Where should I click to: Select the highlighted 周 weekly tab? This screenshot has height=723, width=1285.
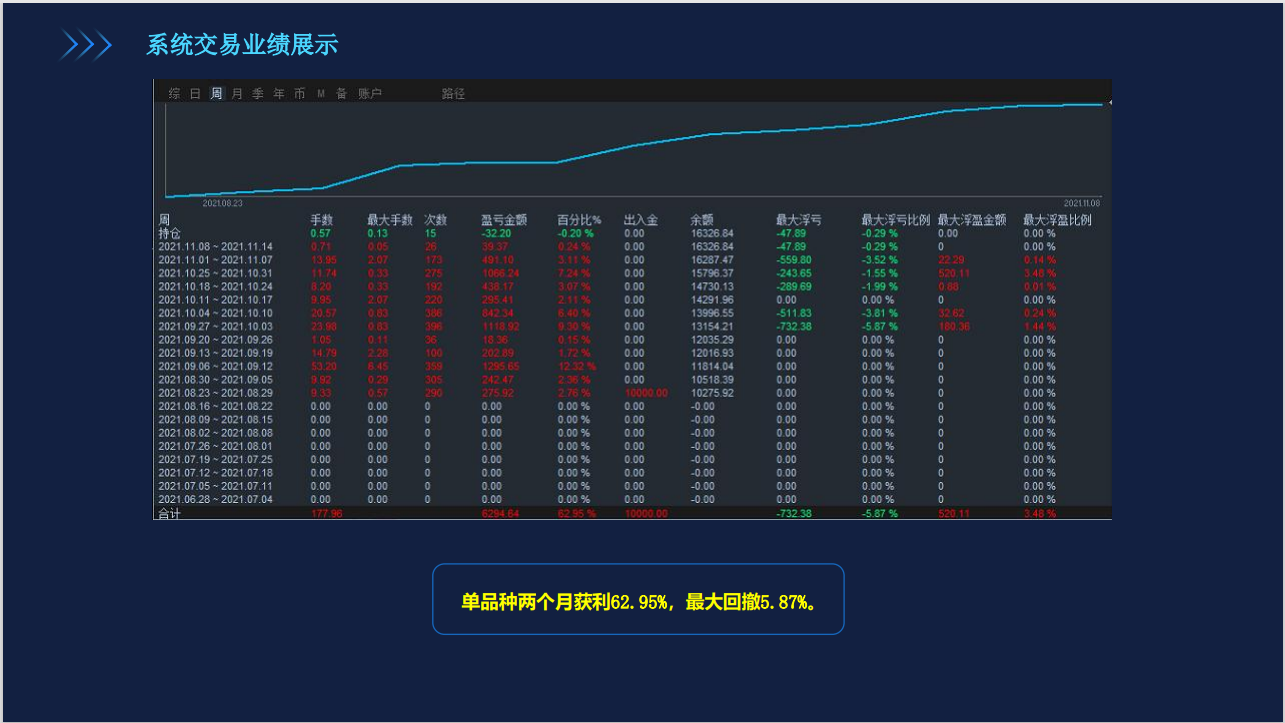(x=216, y=94)
